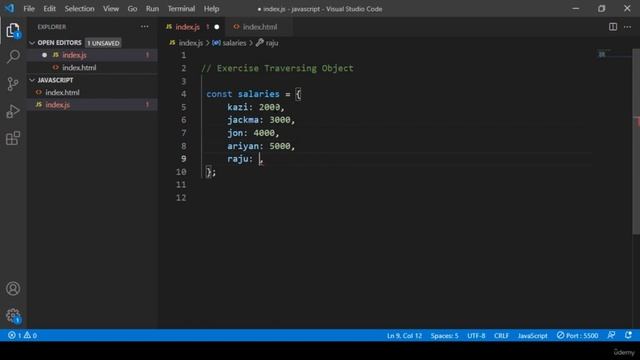Switch to the index.html editor tab

259,27
